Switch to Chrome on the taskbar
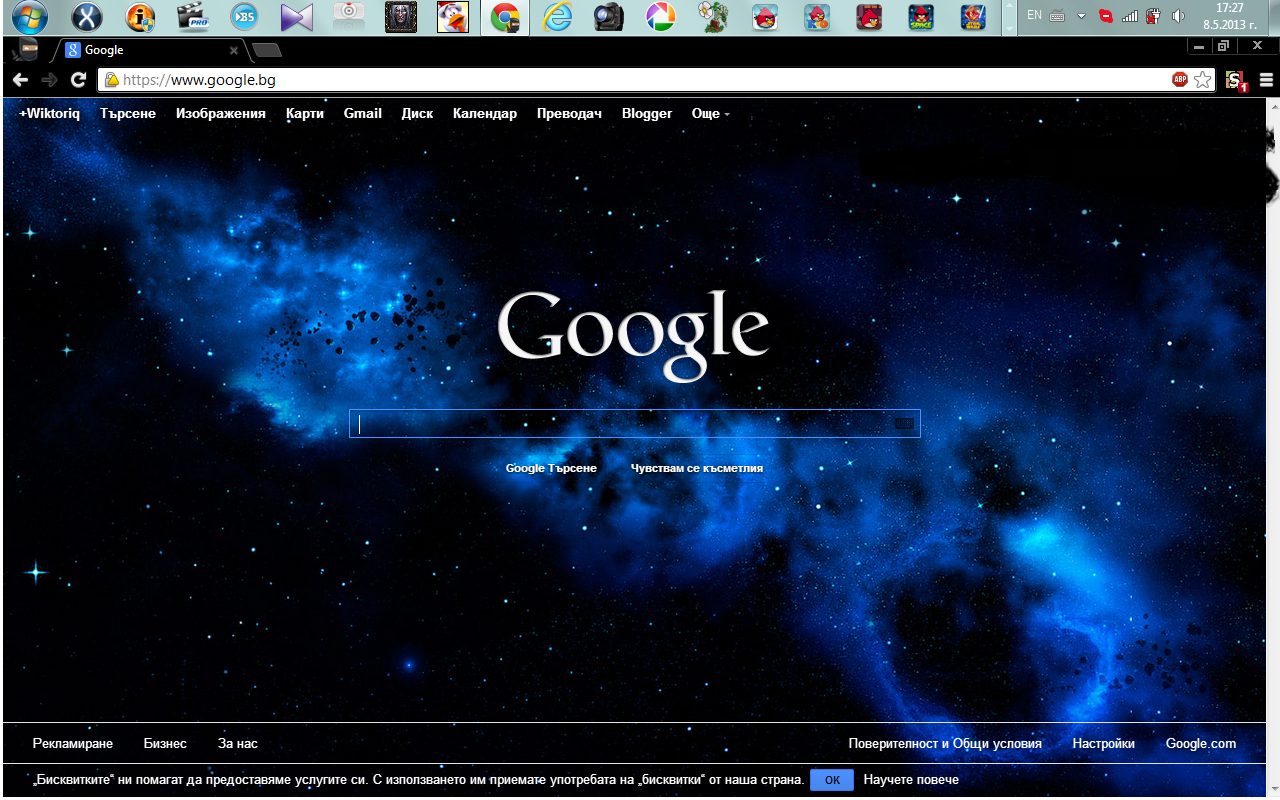 [x=505, y=17]
